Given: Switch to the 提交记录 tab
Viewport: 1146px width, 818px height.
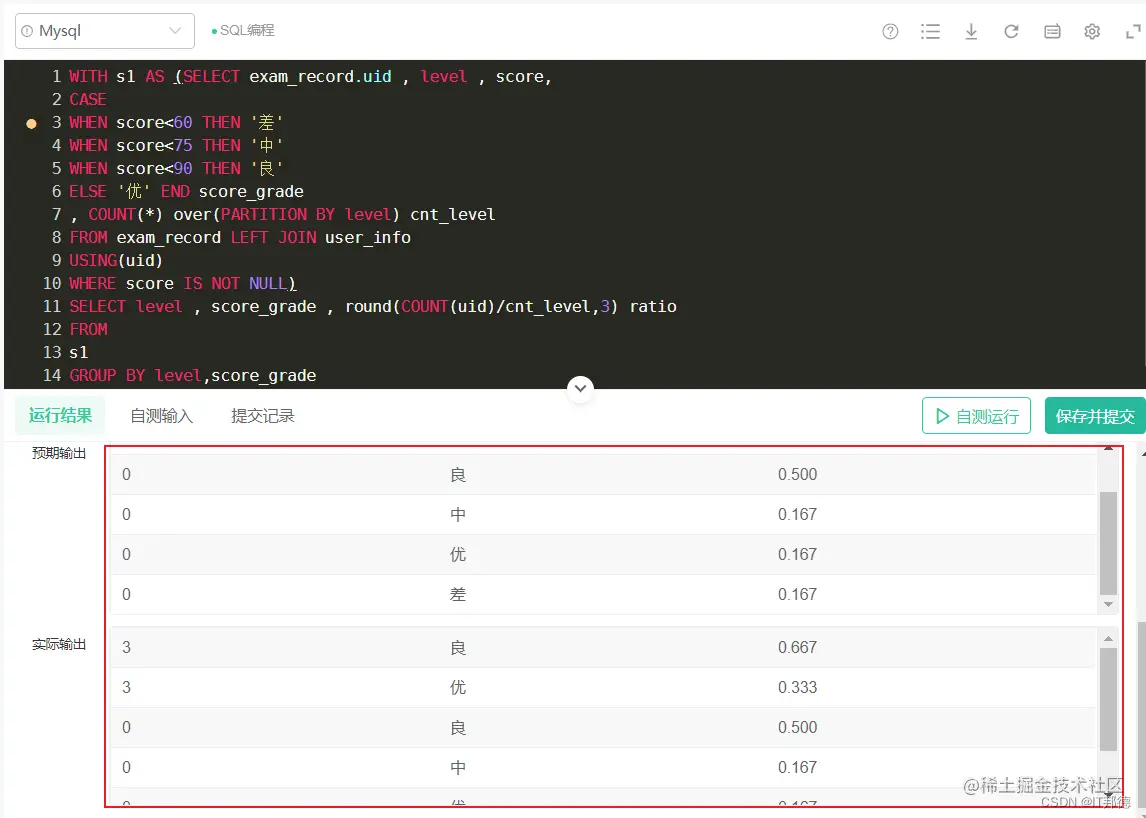Looking at the screenshot, I should click(263, 417).
